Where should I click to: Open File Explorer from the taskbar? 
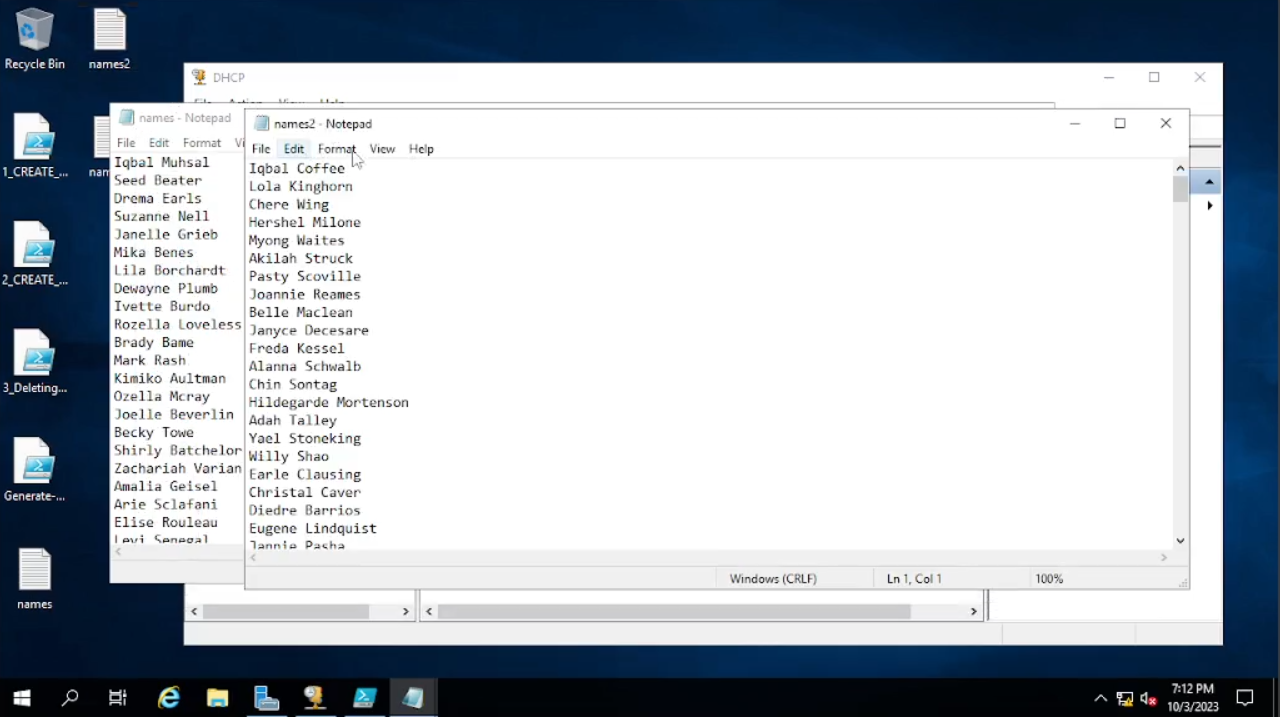click(217, 697)
